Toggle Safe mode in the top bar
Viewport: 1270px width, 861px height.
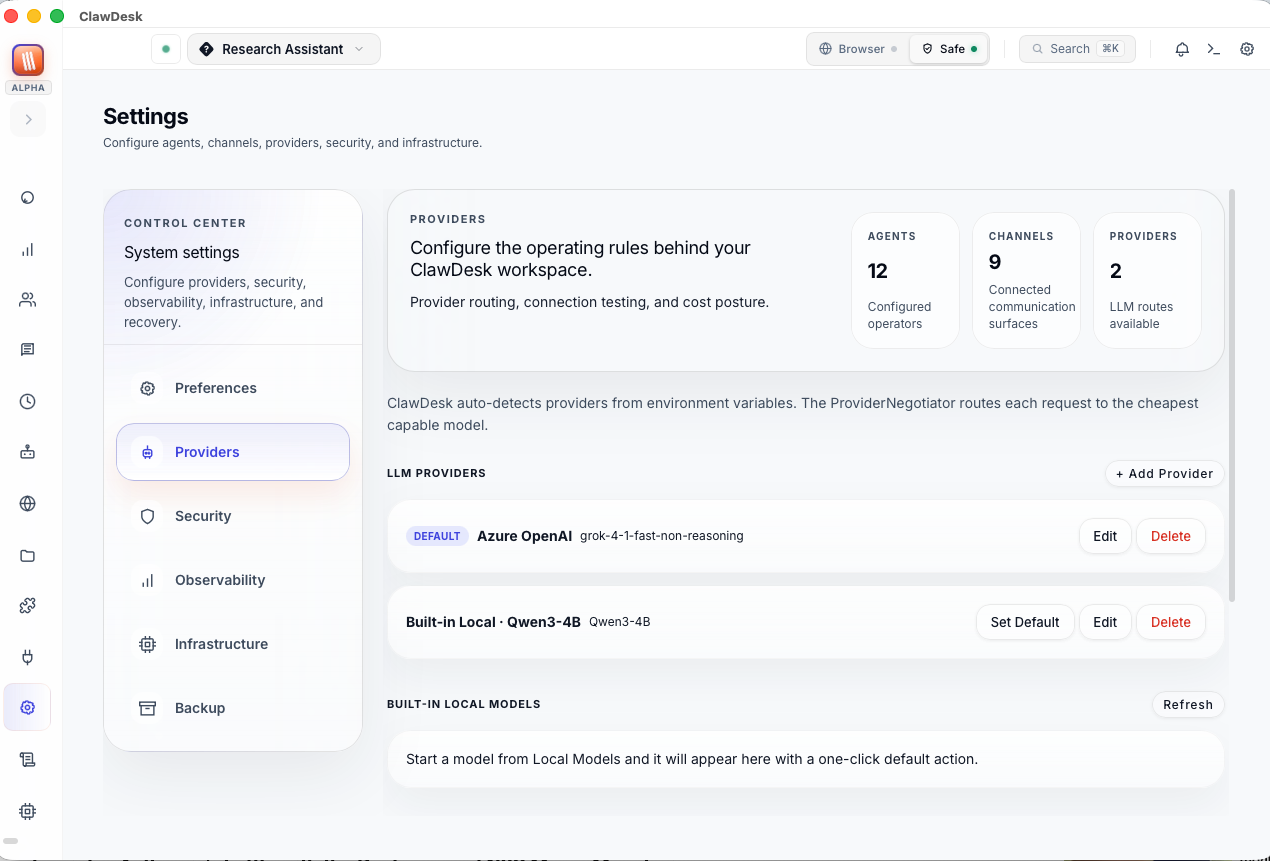pos(948,48)
